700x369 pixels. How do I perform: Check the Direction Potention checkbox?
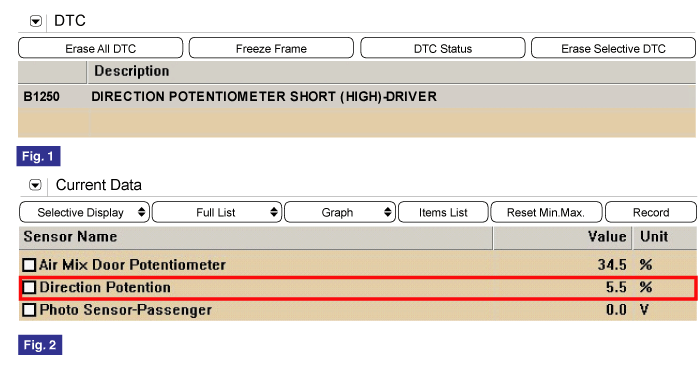point(29,287)
